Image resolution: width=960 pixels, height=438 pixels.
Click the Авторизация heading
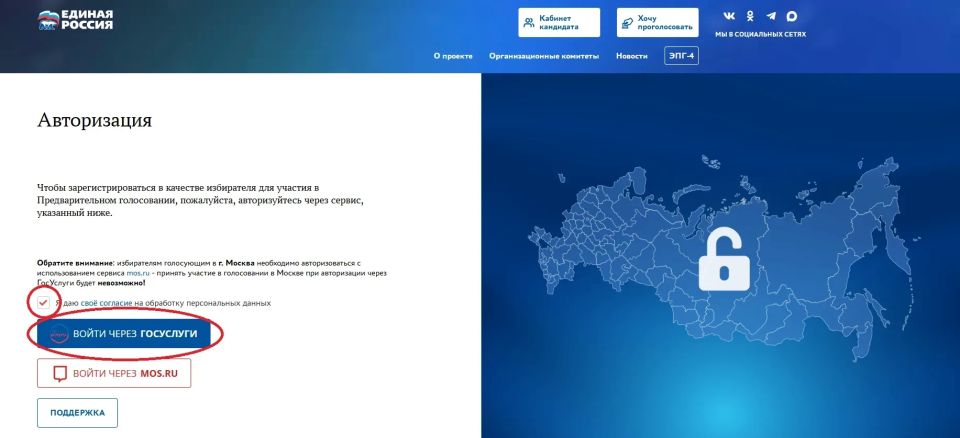pyautogui.click(x=94, y=120)
